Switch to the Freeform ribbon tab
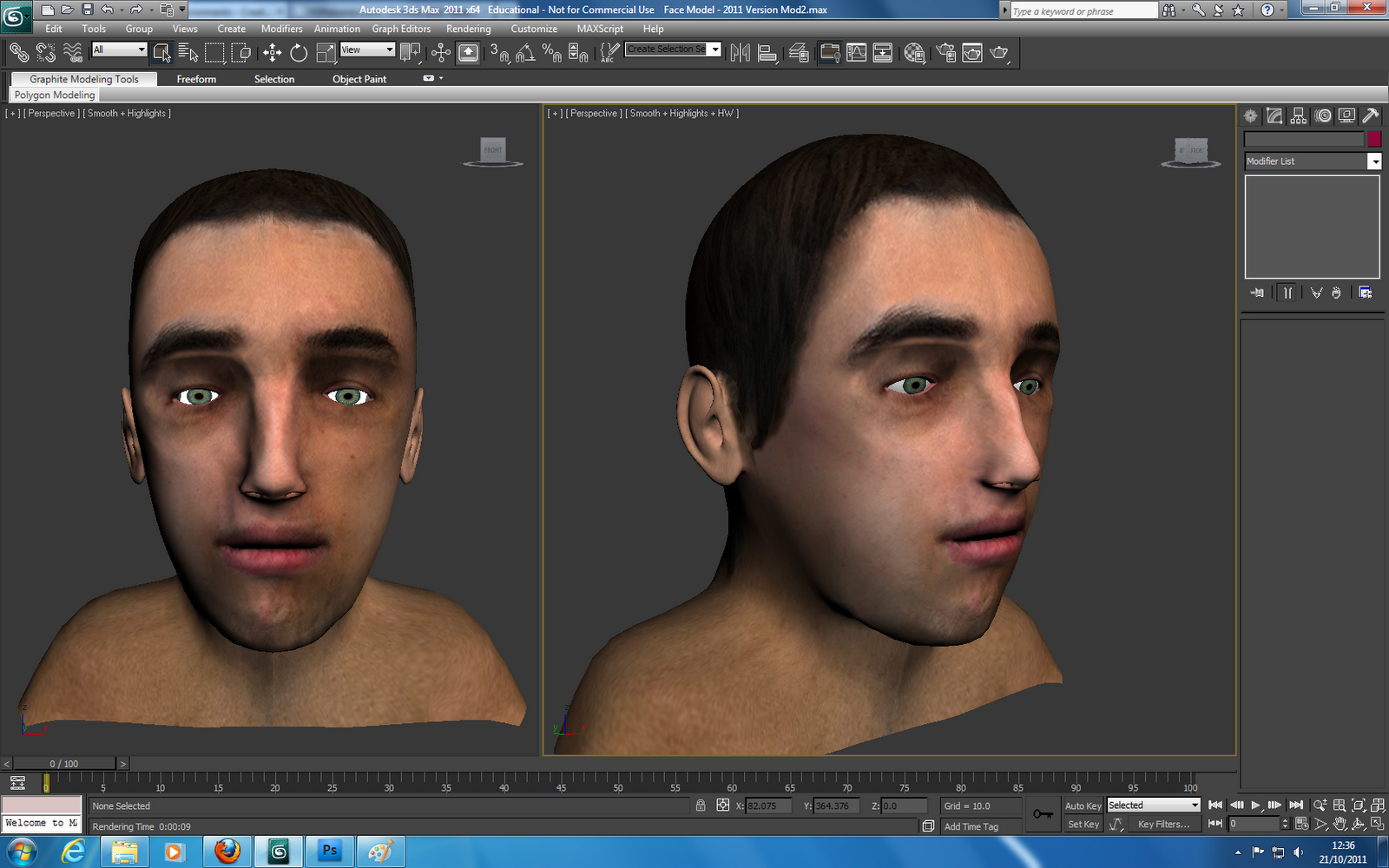The height and width of the screenshot is (868, 1389). (196, 78)
